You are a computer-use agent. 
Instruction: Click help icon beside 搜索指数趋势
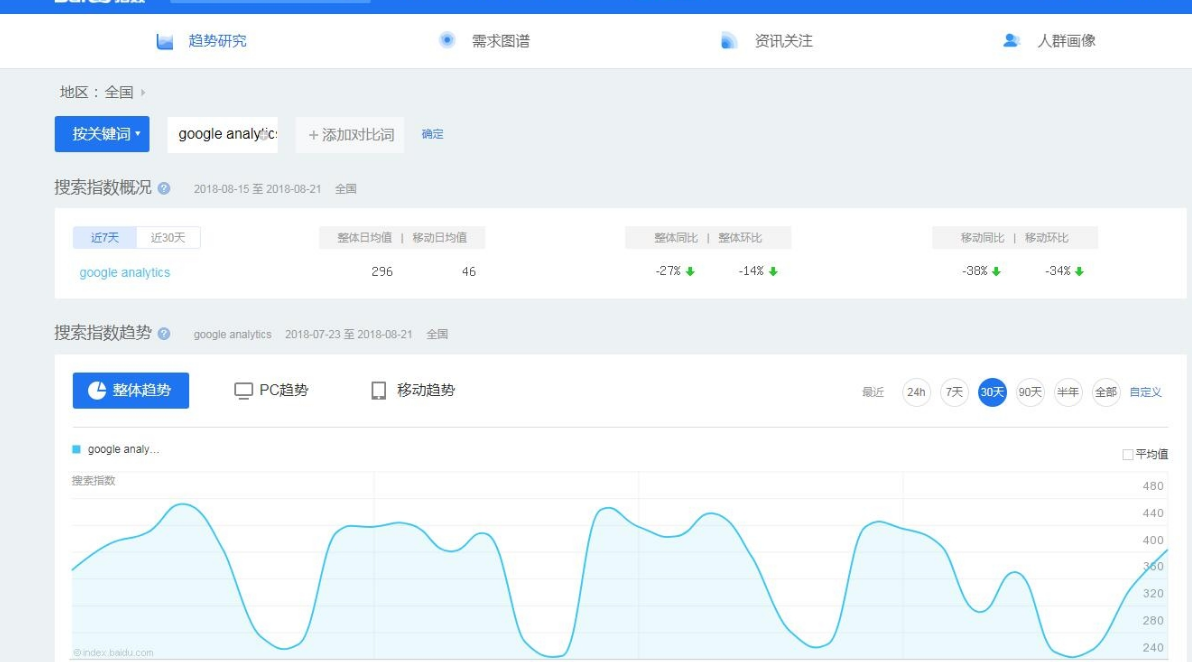(x=164, y=334)
